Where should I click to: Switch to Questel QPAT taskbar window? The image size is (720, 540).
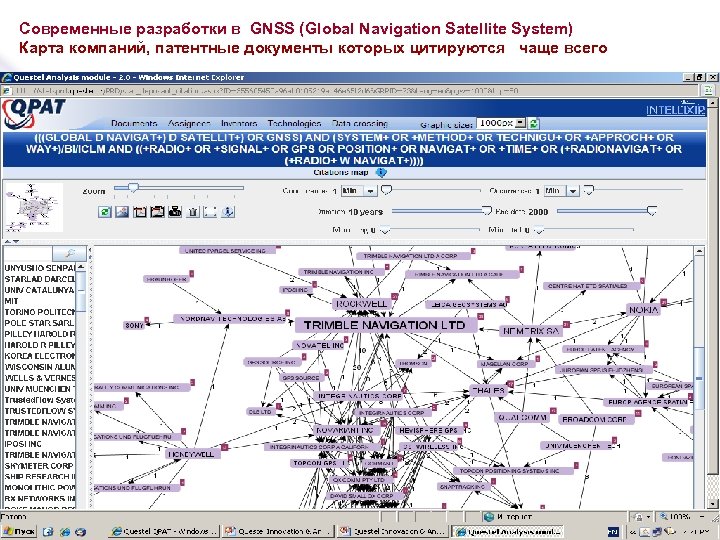click(x=165, y=532)
